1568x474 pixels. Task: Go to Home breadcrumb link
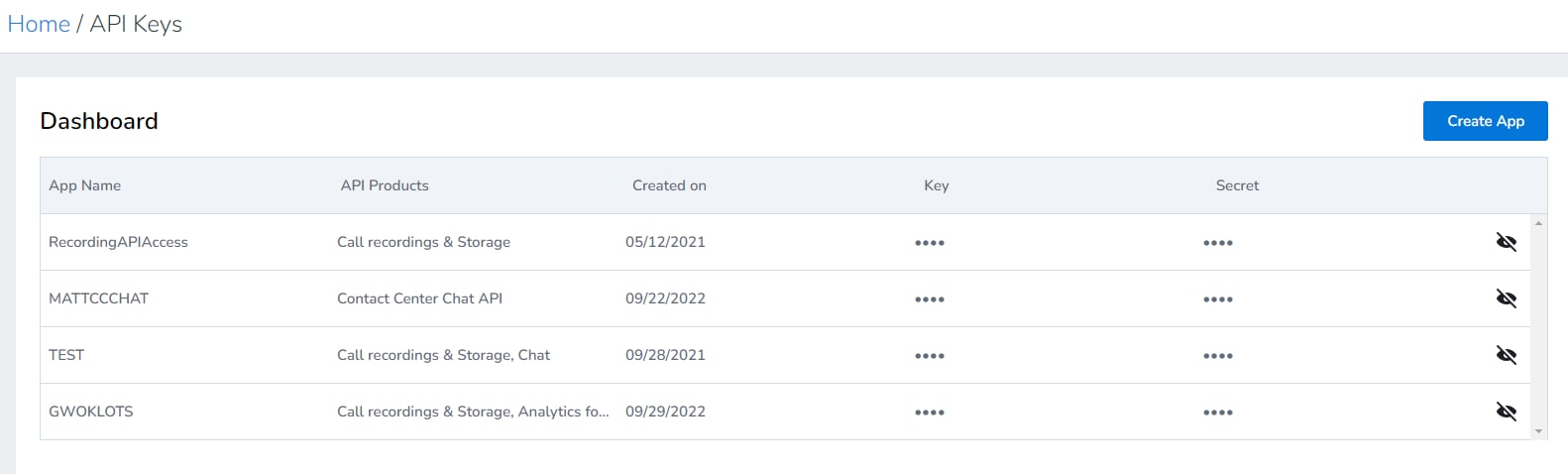(39, 24)
